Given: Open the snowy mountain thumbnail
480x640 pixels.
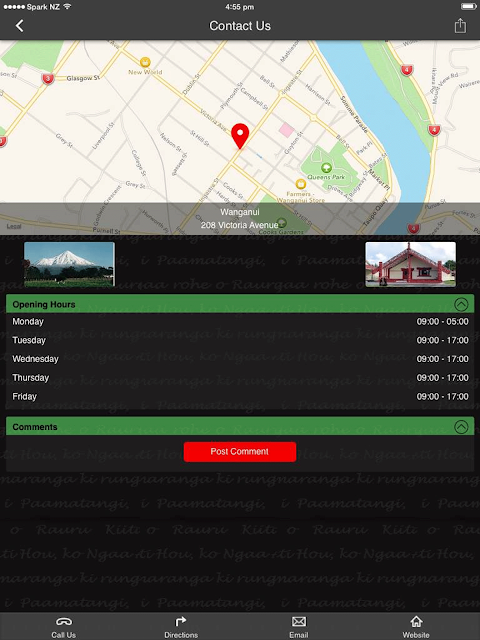Looking at the screenshot, I should click(69, 264).
